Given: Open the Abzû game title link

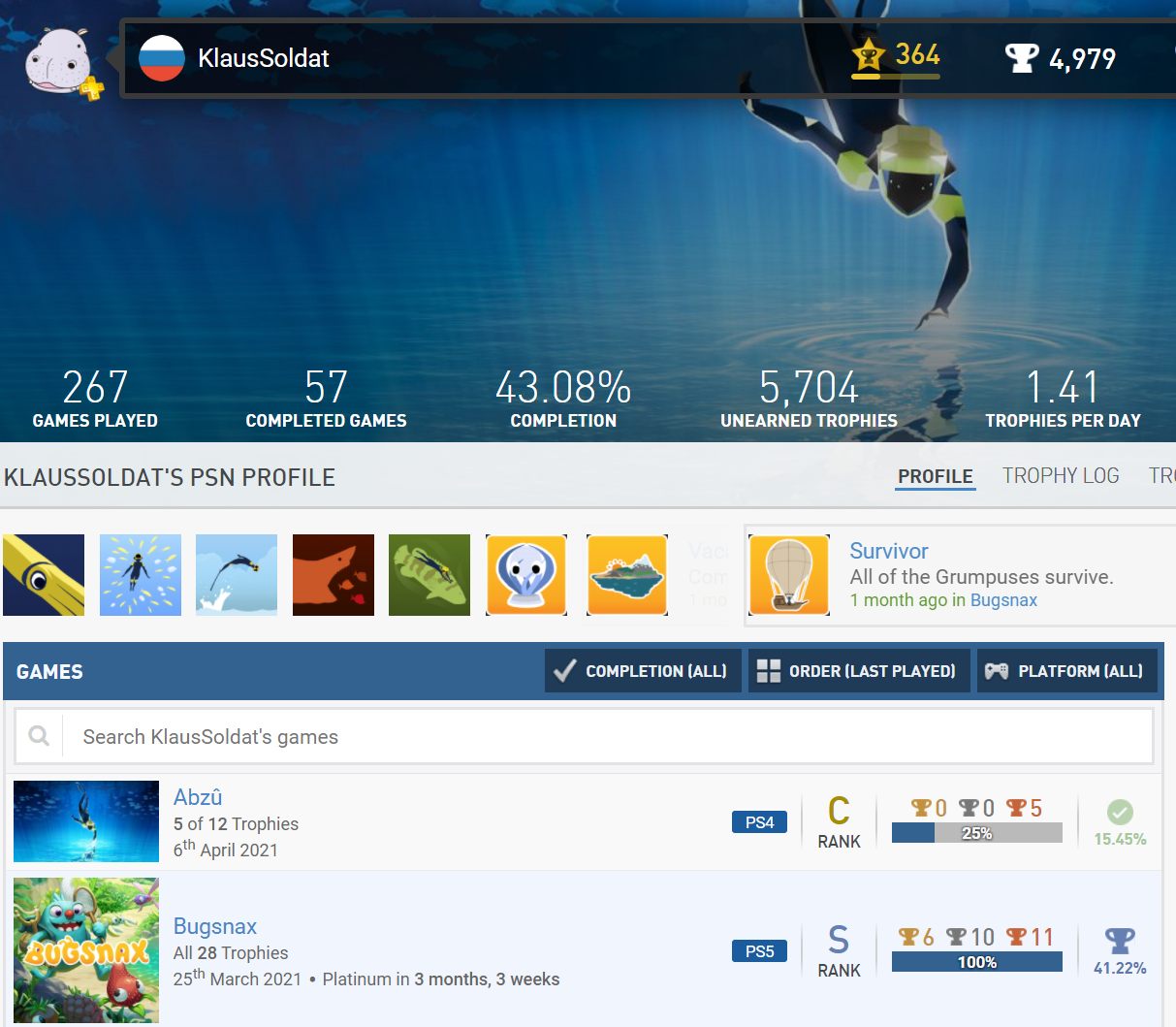Looking at the screenshot, I should (x=198, y=797).
